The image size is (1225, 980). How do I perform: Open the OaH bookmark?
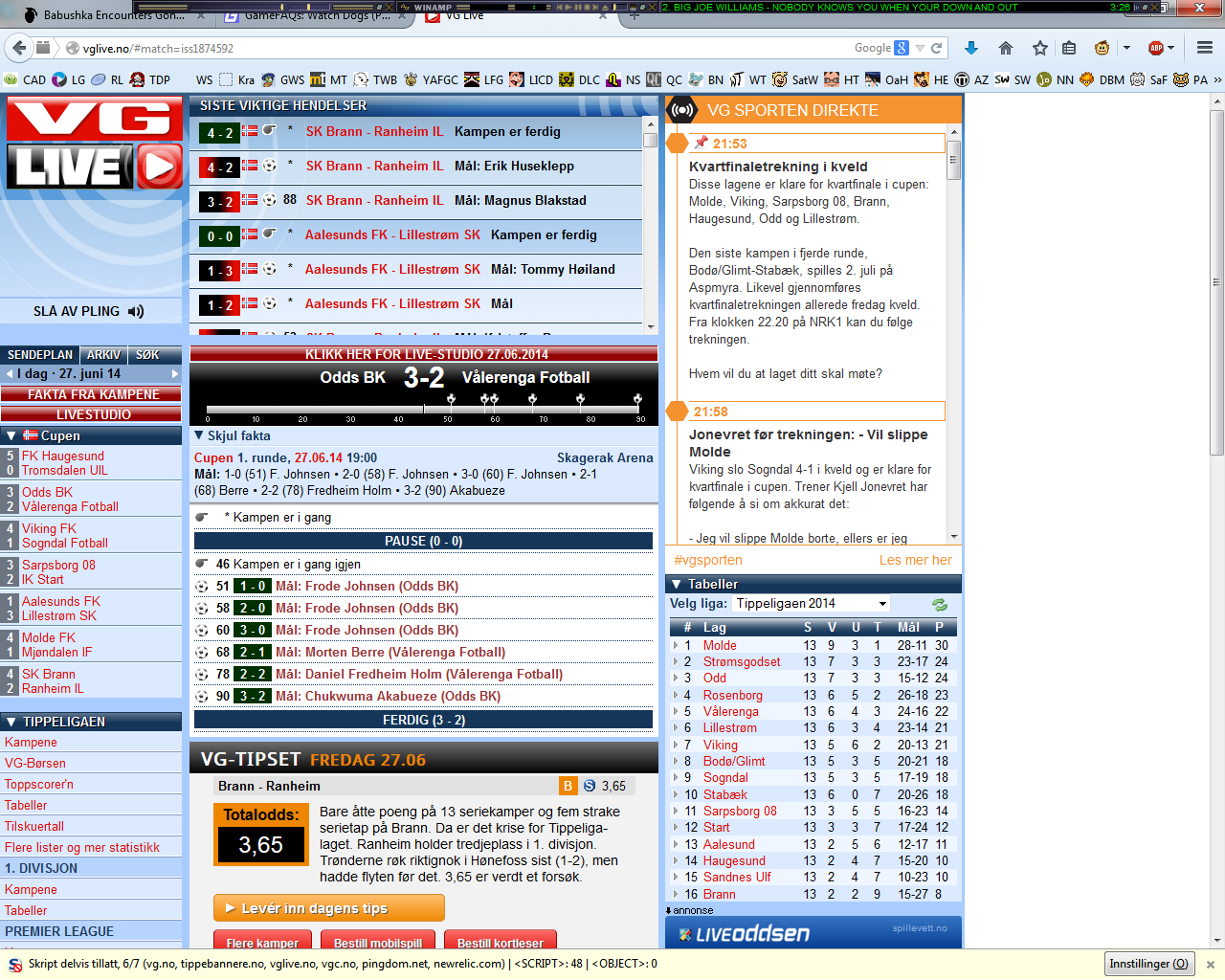point(886,79)
